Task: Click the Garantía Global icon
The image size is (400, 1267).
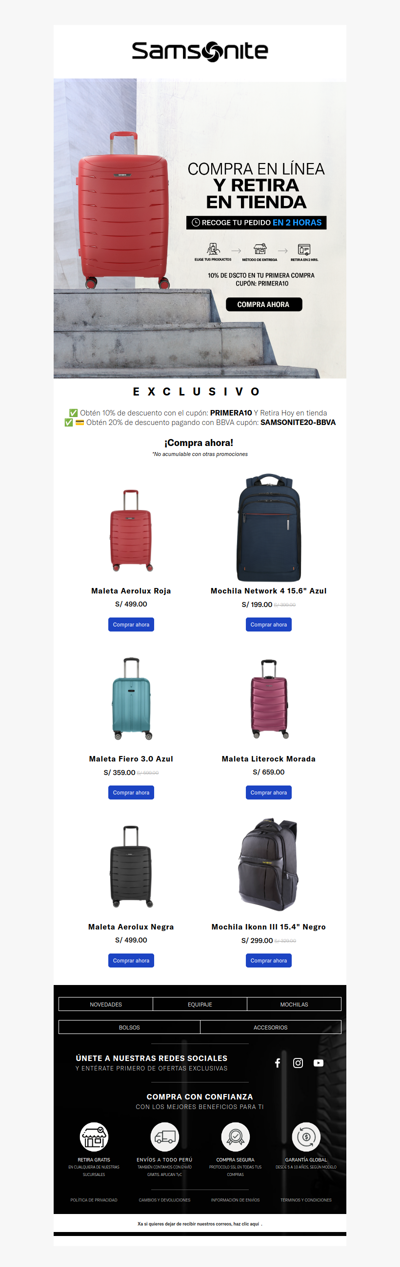Action: (x=306, y=1137)
